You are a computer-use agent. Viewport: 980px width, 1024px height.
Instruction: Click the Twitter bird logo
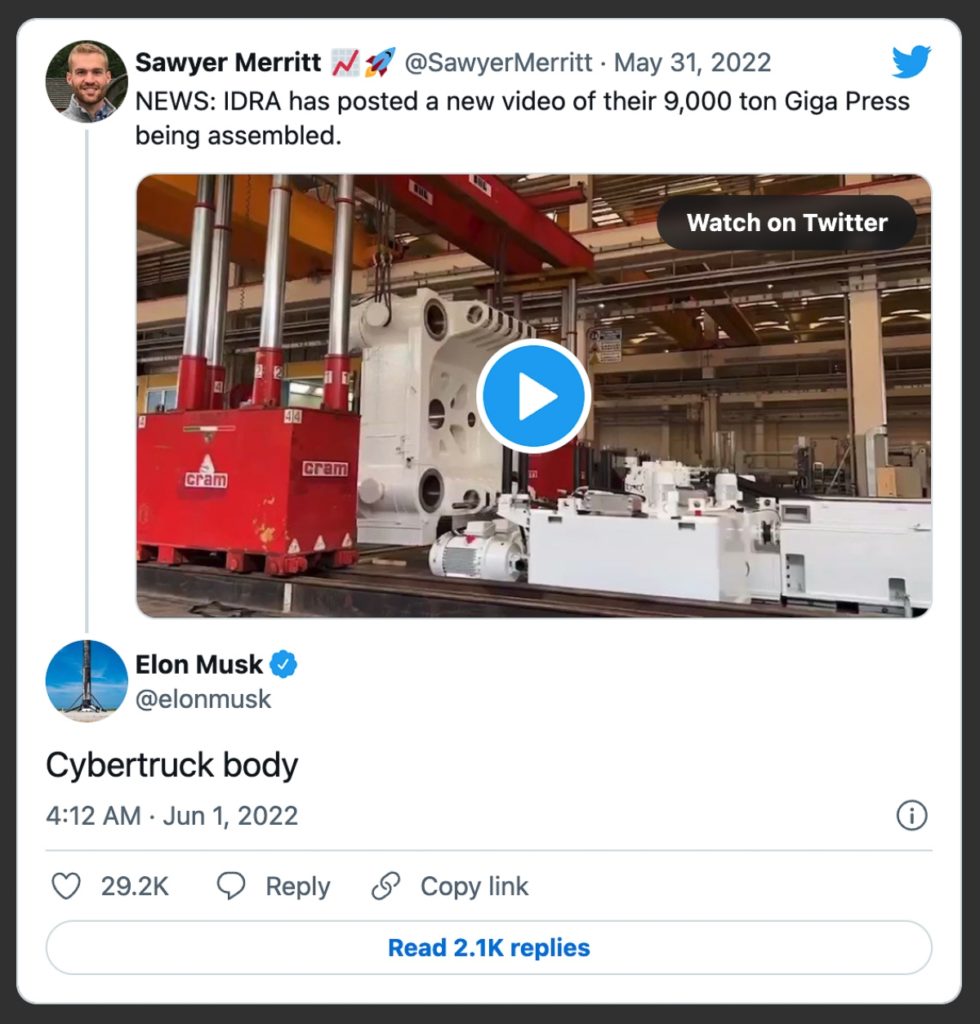(911, 63)
